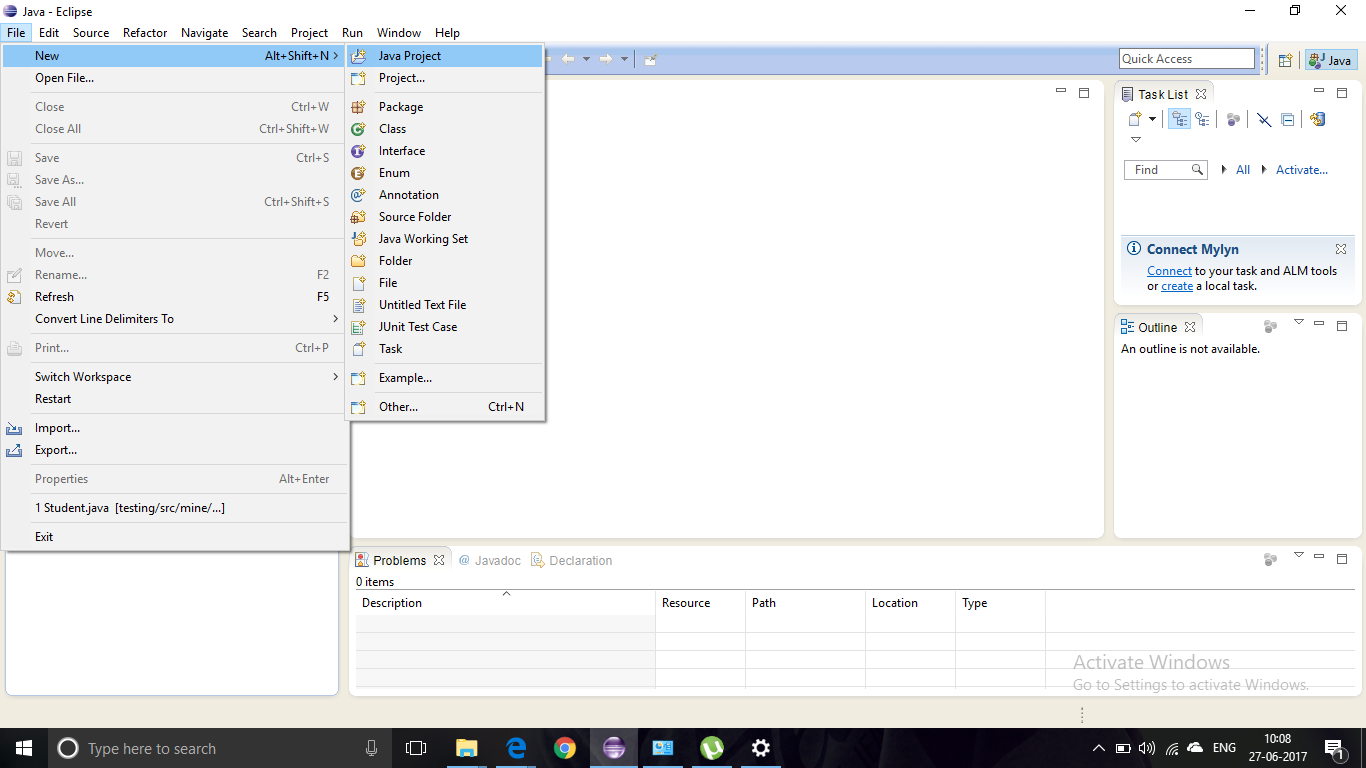Click the JUnit Test Case icon
Viewport: 1366px width, 768px height.
(358, 327)
